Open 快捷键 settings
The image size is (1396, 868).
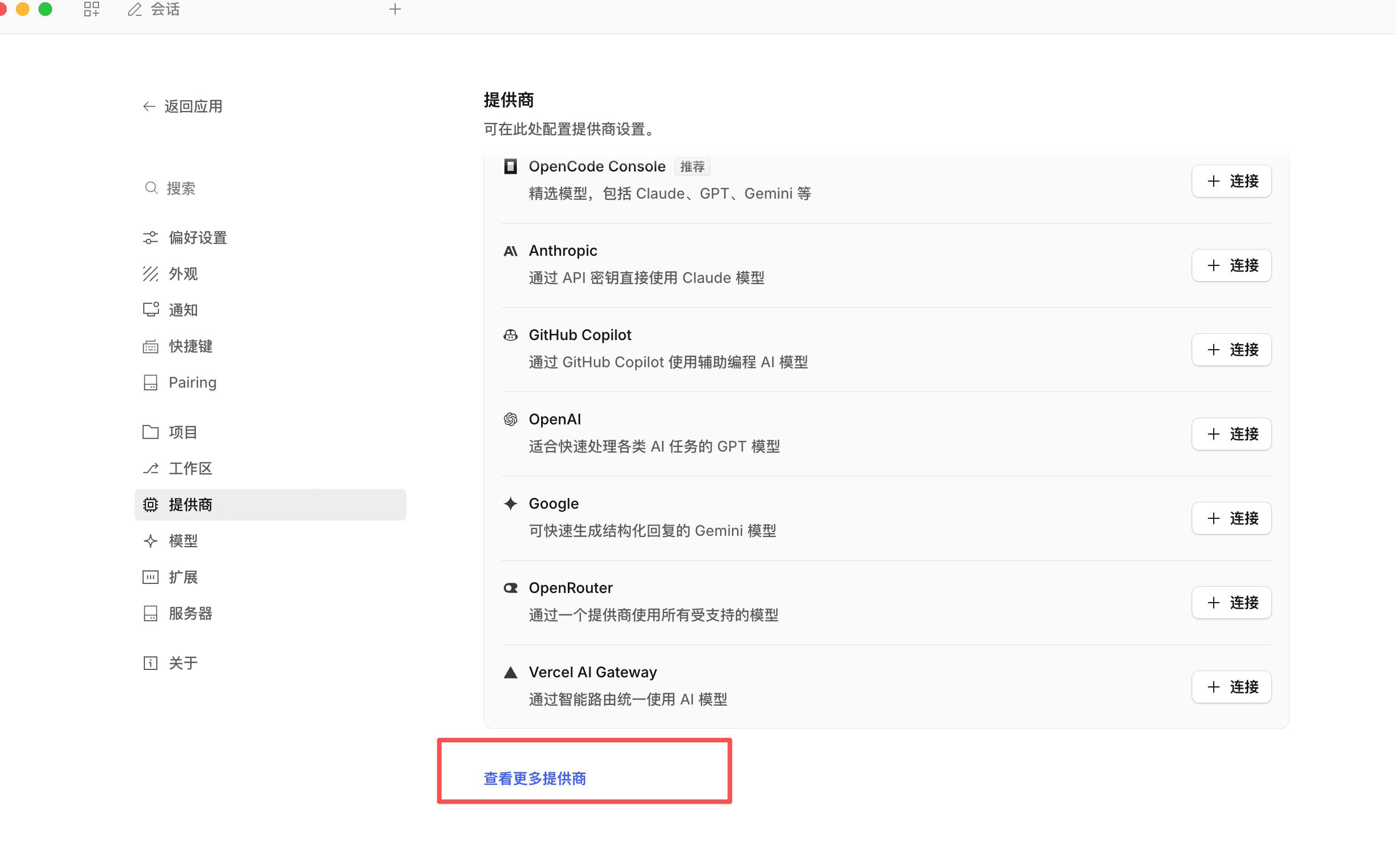[270, 346]
